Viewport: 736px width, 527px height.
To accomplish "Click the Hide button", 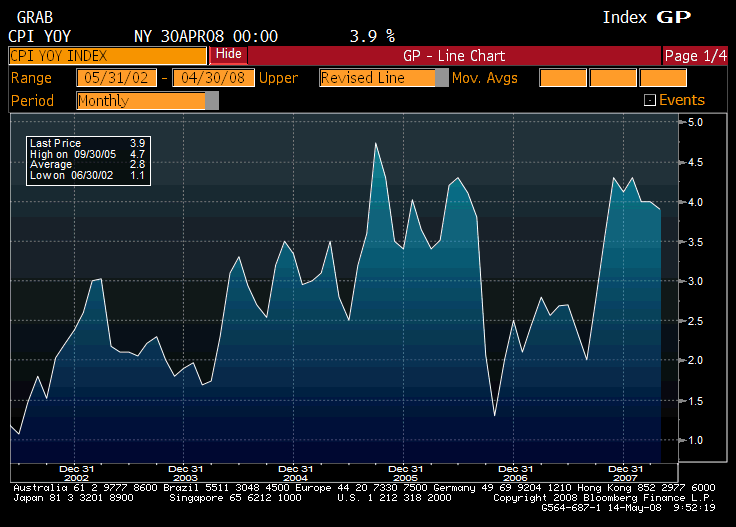I will pos(228,55).
